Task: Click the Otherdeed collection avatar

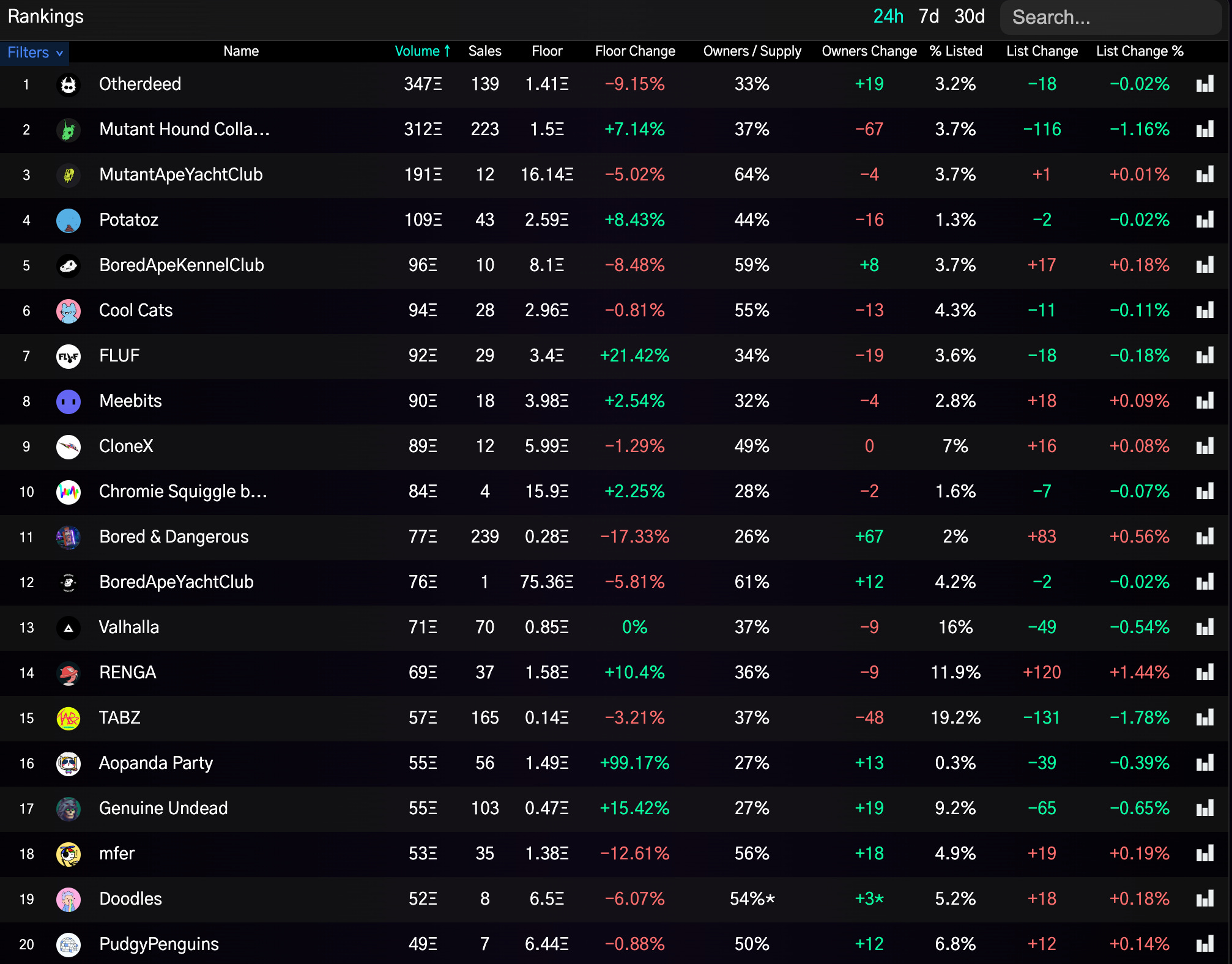Action: click(69, 84)
